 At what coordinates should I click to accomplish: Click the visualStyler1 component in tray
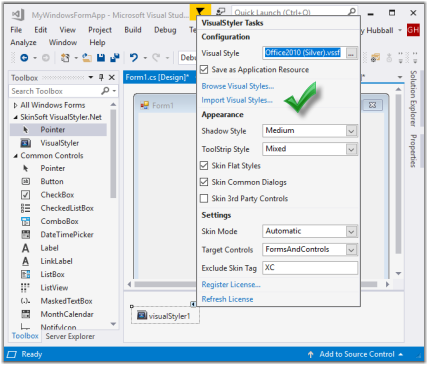pos(165,316)
